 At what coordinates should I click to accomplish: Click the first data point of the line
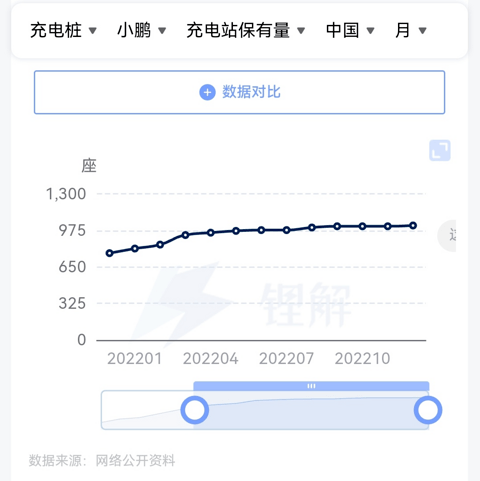pos(110,253)
